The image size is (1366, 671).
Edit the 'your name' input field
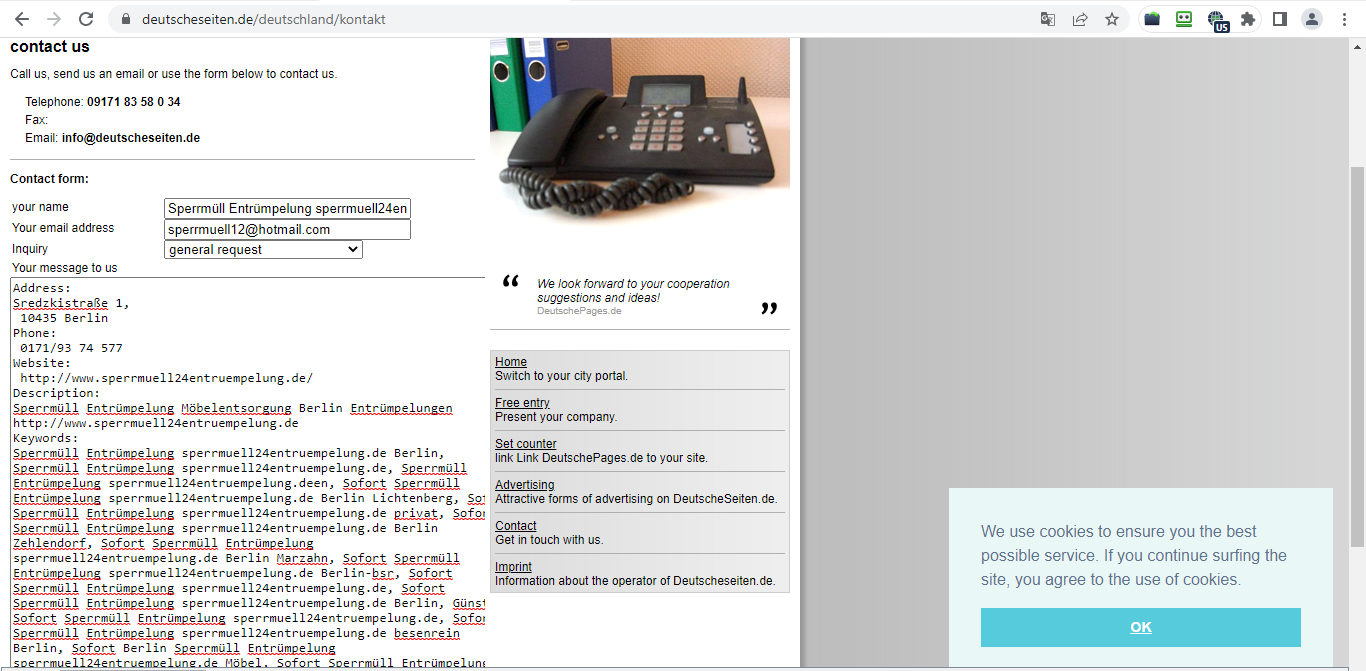(x=287, y=209)
